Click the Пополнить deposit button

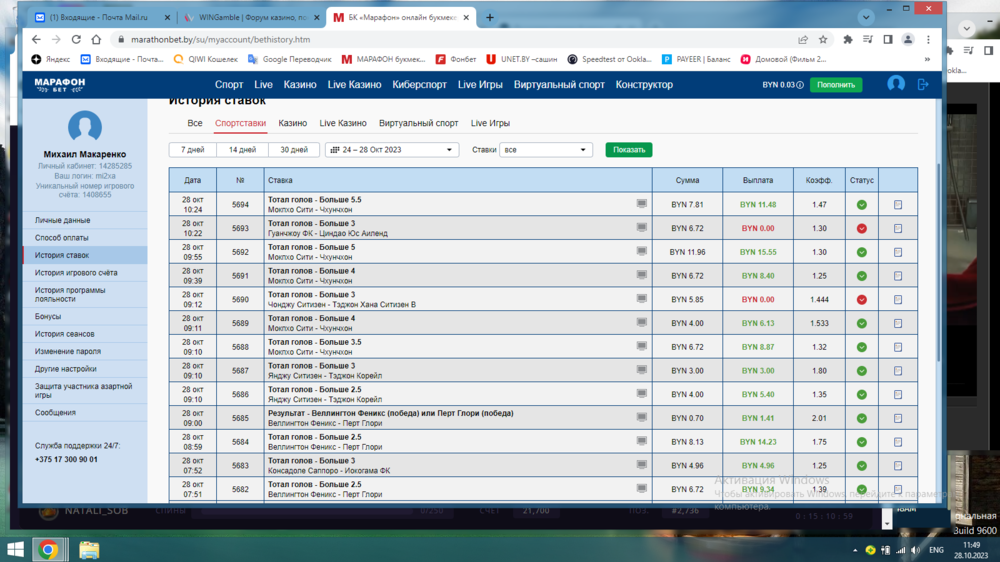836,85
